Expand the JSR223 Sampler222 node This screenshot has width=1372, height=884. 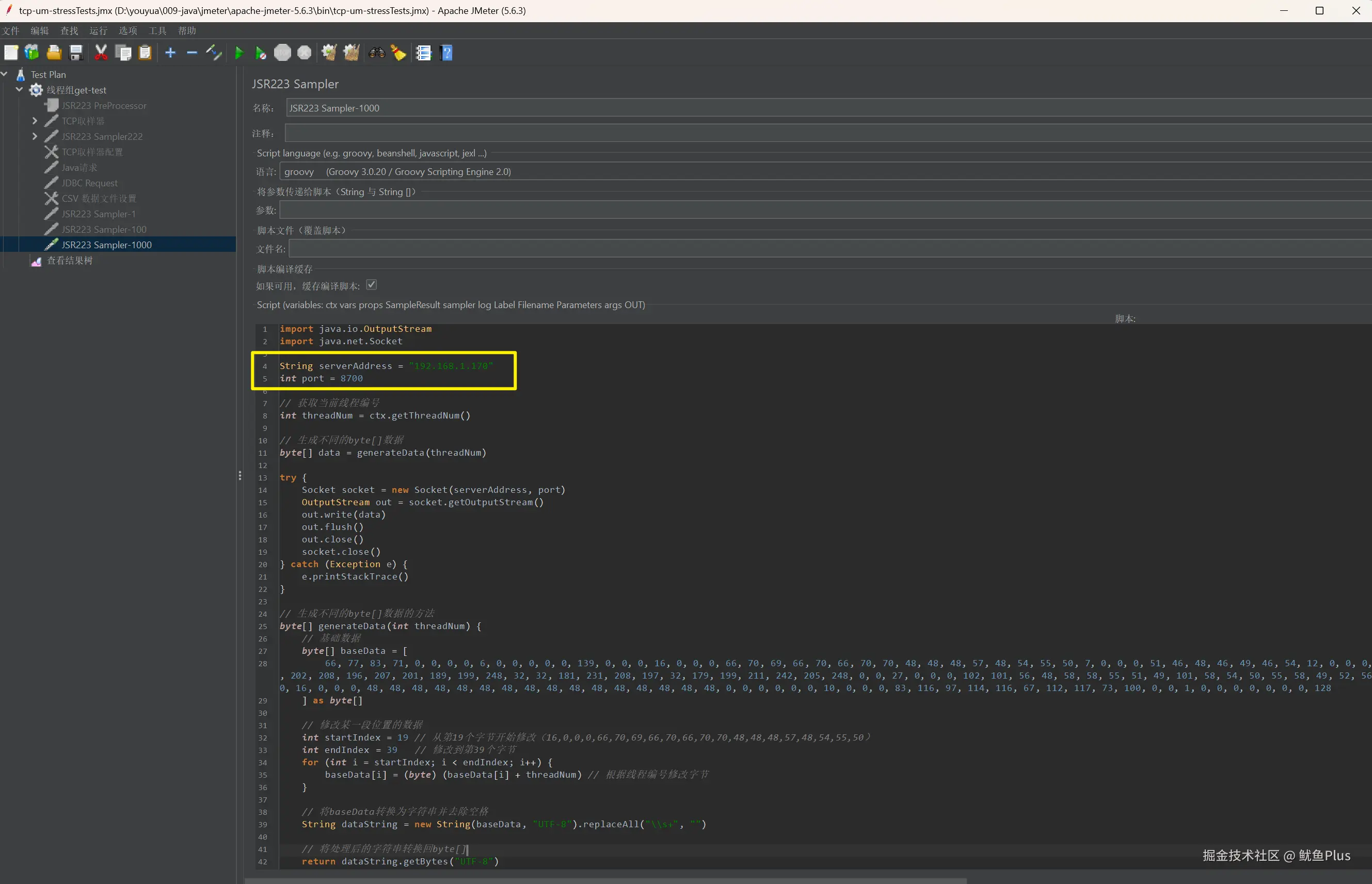pyautogui.click(x=35, y=137)
